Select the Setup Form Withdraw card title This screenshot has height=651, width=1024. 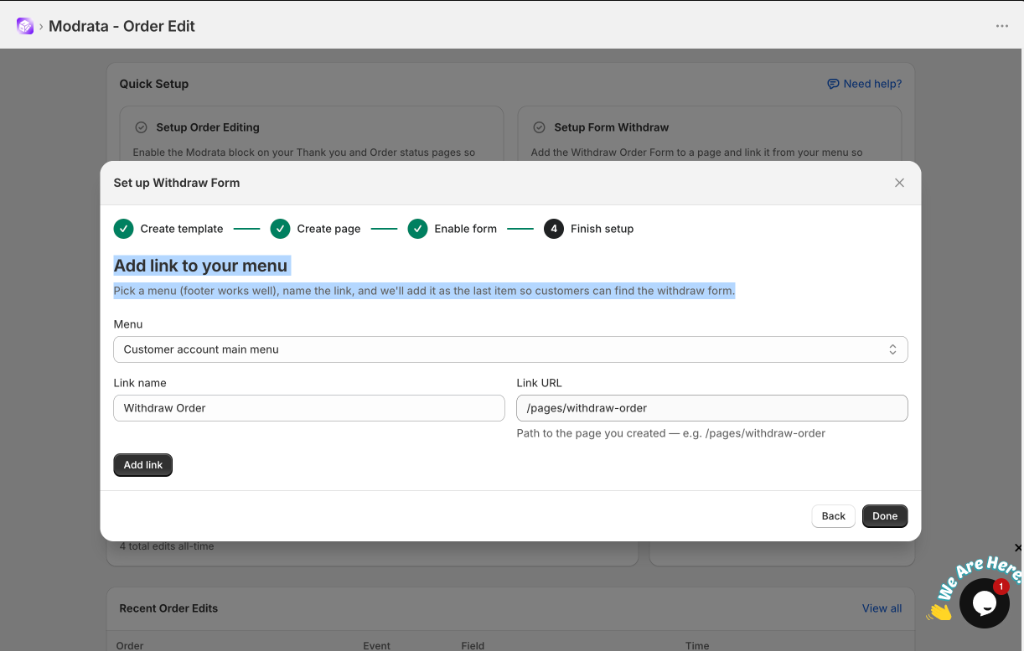point(611,127)
